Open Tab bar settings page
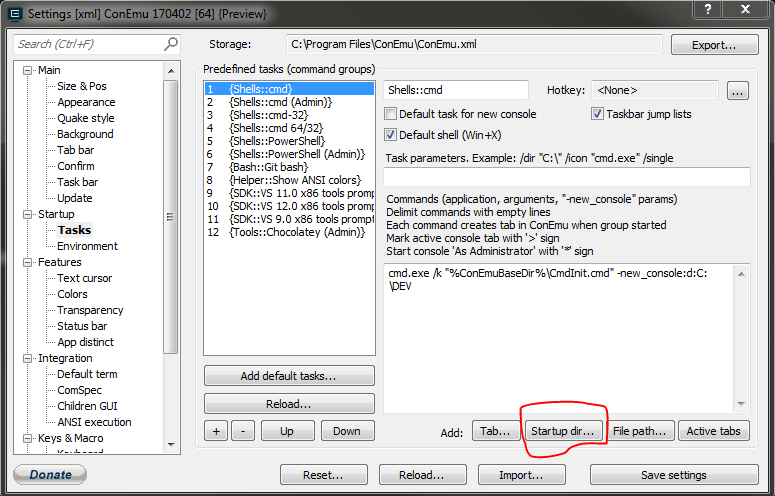Viewport: 775px width, 496px height. click(75, 150)
